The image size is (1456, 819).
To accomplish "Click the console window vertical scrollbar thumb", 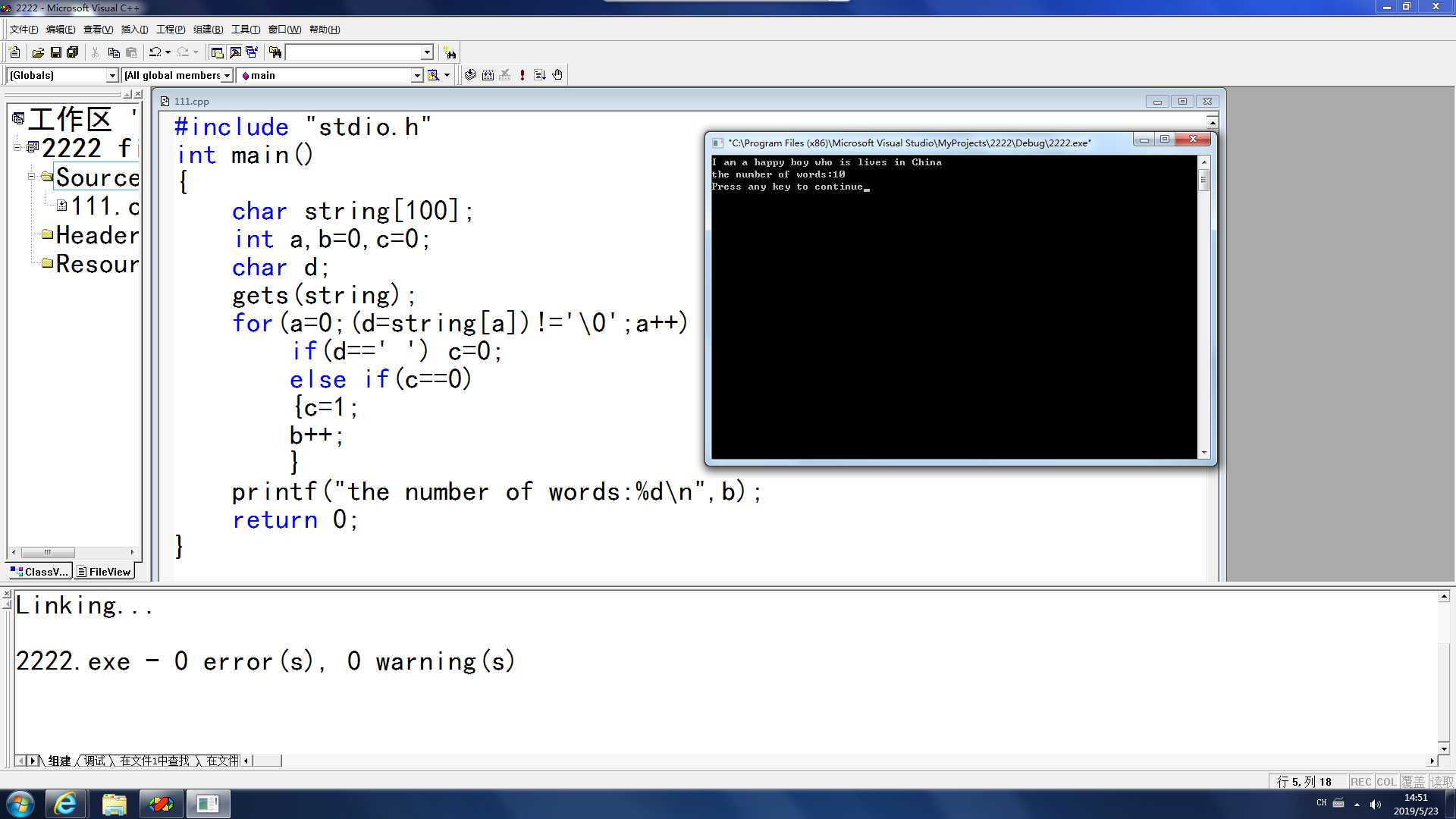I will (x=1203, y=180).
